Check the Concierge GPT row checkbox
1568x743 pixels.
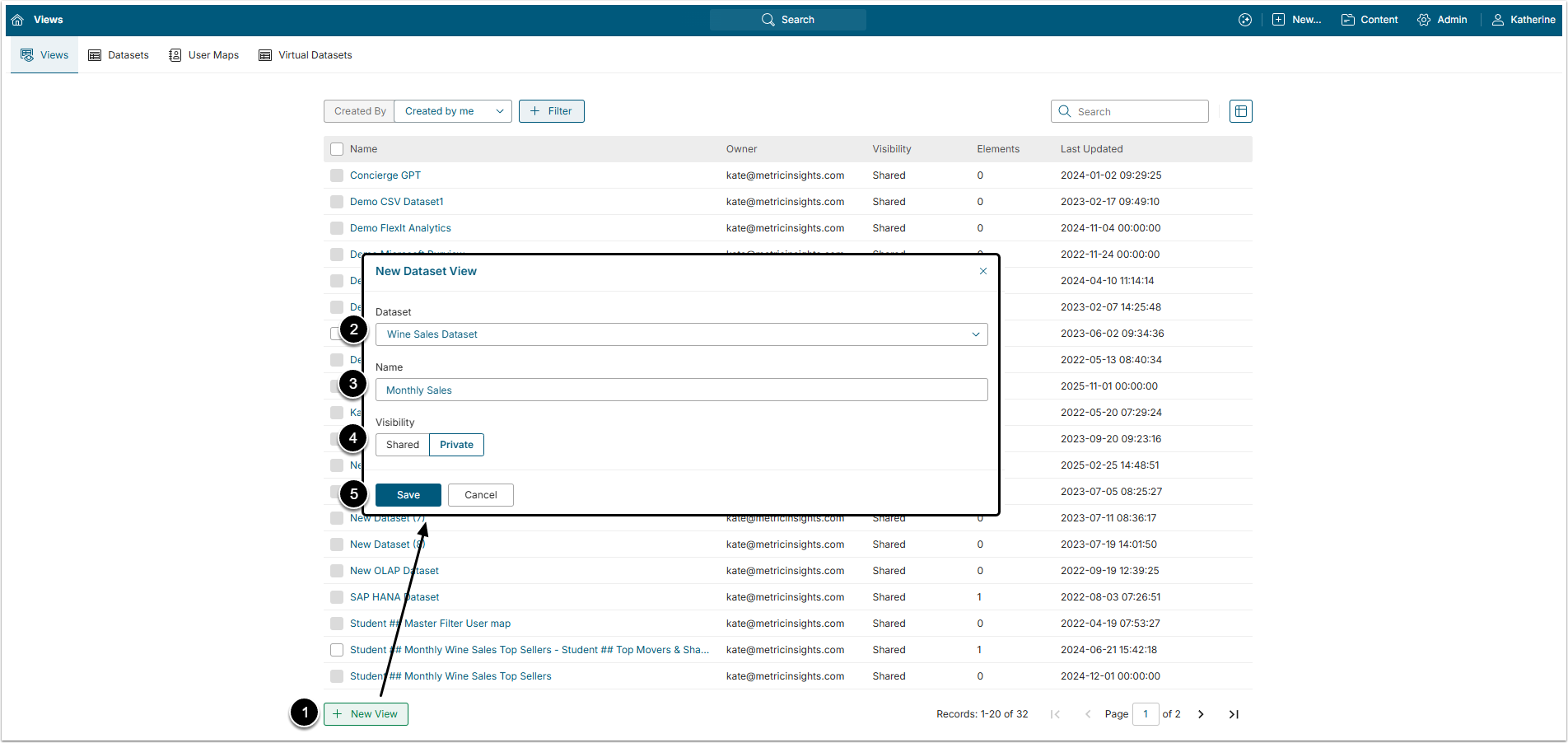click(337, 175)
